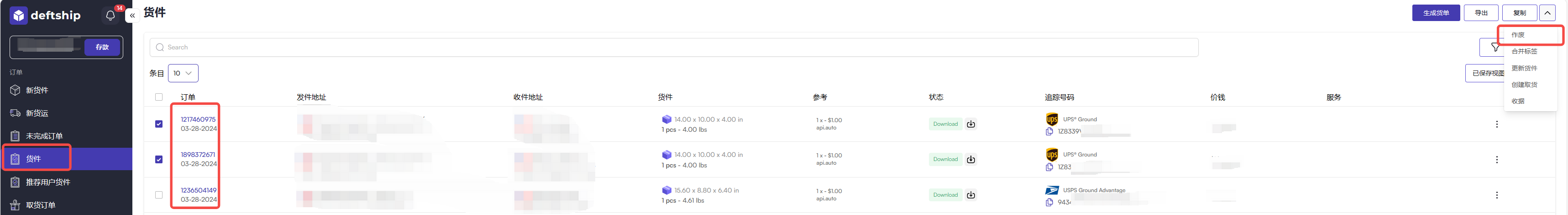Select 合并标签 from the actions menu
1568x215 pixels.
coord(1524,51)
